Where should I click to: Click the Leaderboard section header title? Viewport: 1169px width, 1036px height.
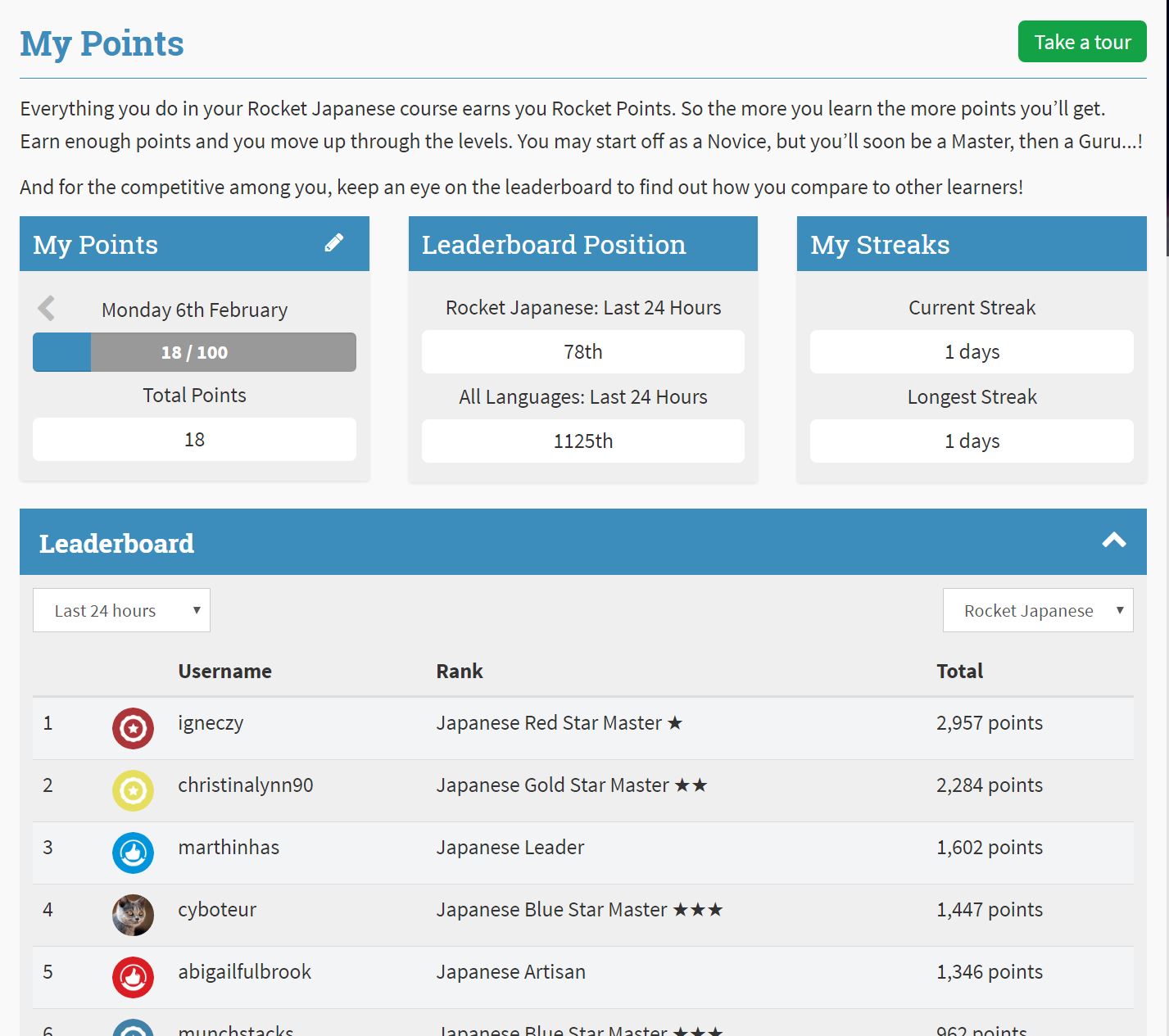coord(116,544)
